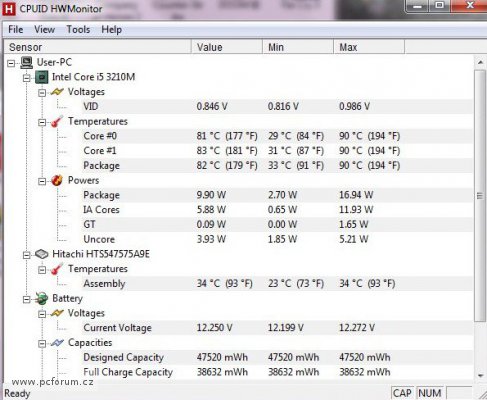Select the User-PC computer icon
487x400 pixels.
[x=26, y=62]
